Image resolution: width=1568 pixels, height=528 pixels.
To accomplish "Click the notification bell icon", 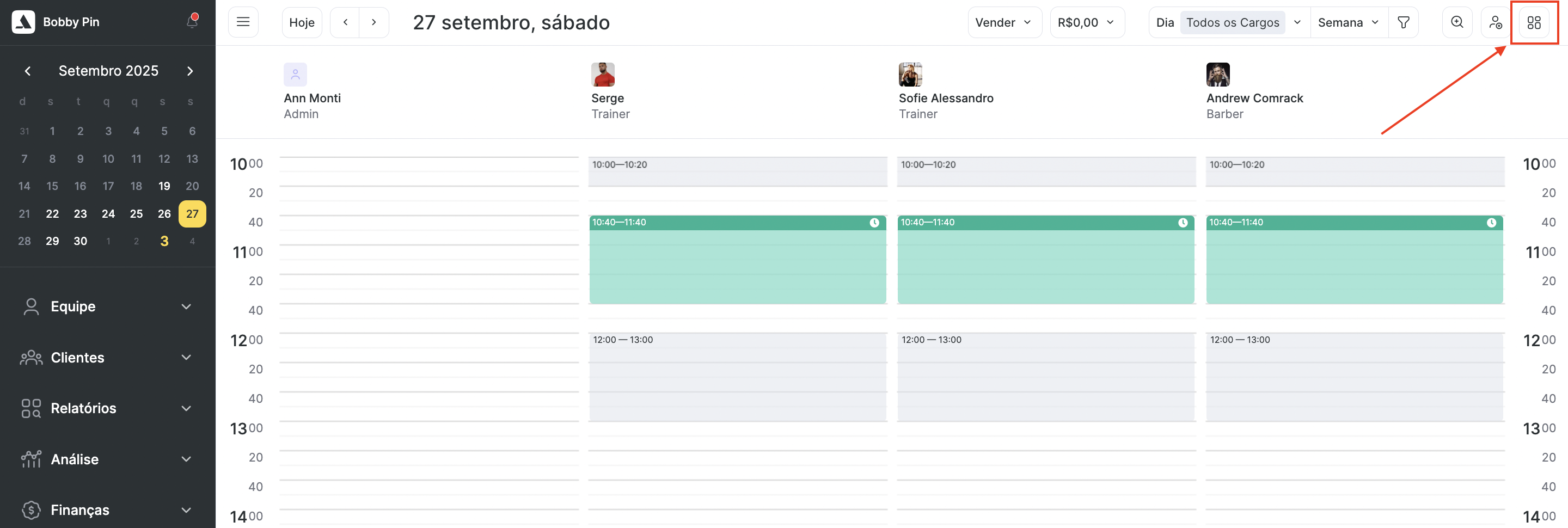I will coord(192,22).
